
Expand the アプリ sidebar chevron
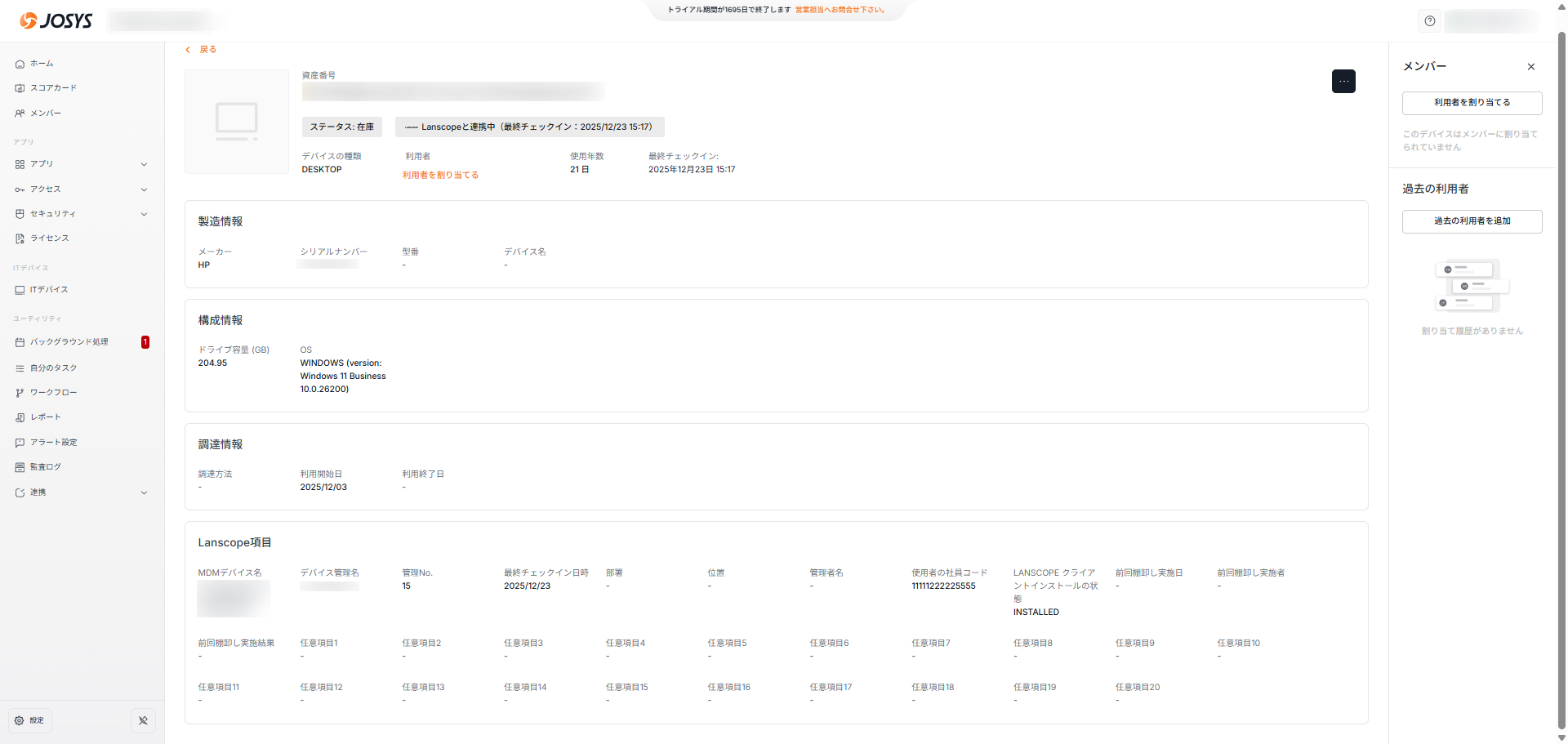144,164
